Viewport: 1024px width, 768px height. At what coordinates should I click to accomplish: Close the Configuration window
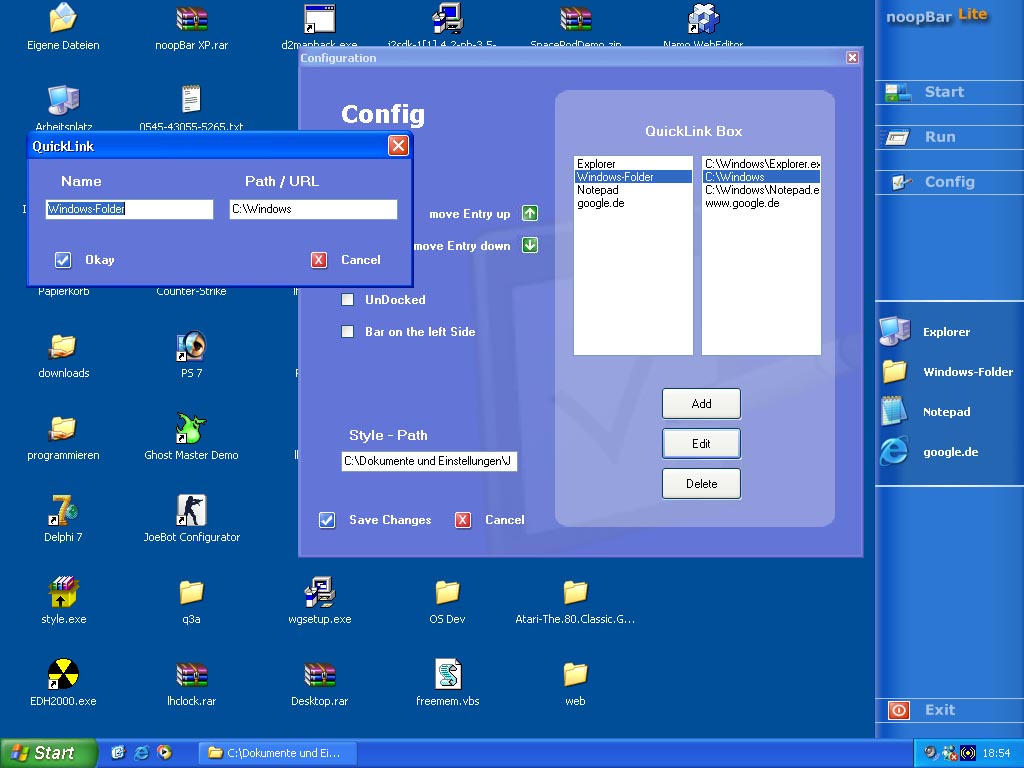coord(852,57)
